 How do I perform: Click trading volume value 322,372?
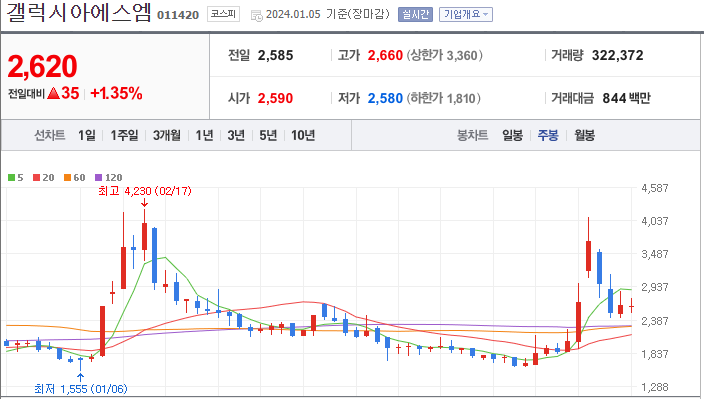(x=617, y=56)
